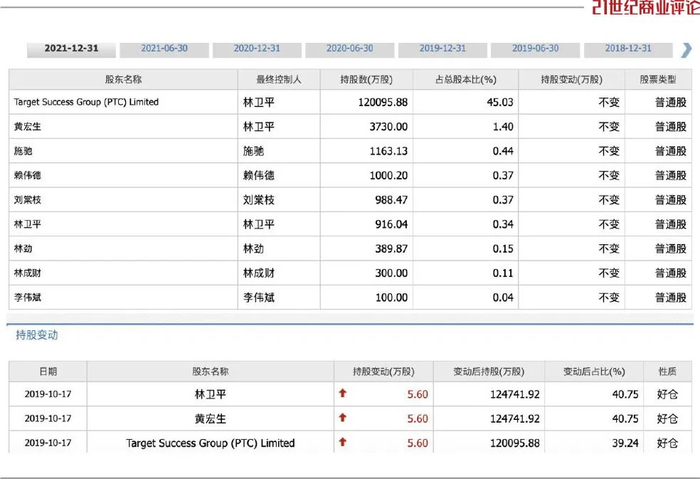The image size is (700, 479).
Task: Switch to the 2021-06-30 tab
Action: (x=166, y=49)
